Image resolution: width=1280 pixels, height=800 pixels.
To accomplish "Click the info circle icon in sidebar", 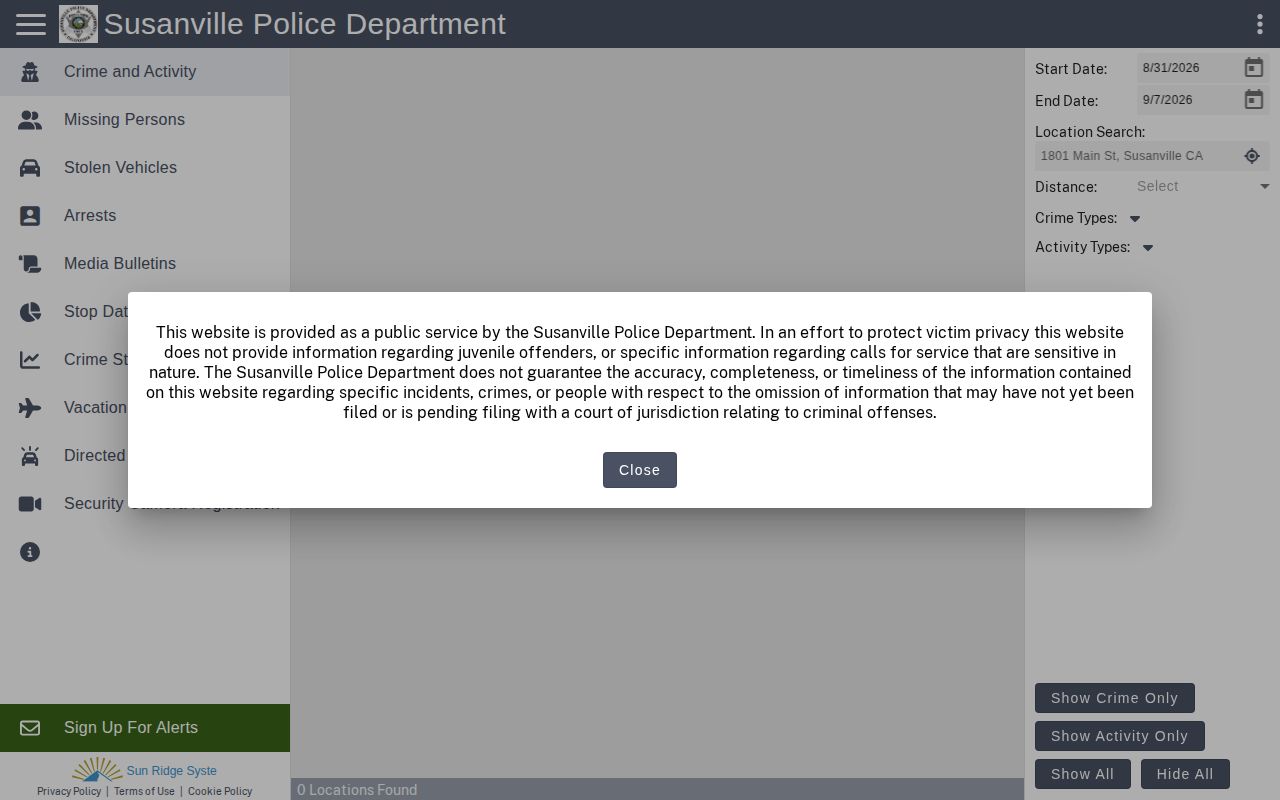I will (30, 552).
